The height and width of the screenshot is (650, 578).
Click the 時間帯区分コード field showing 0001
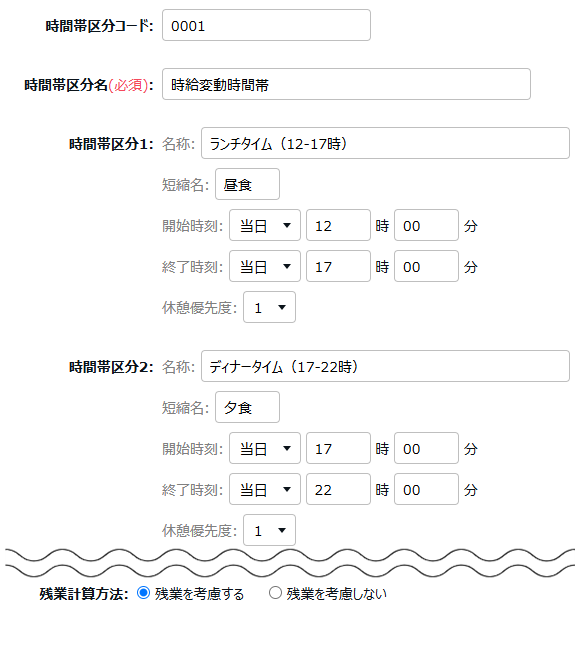click(x=266, y=25)
